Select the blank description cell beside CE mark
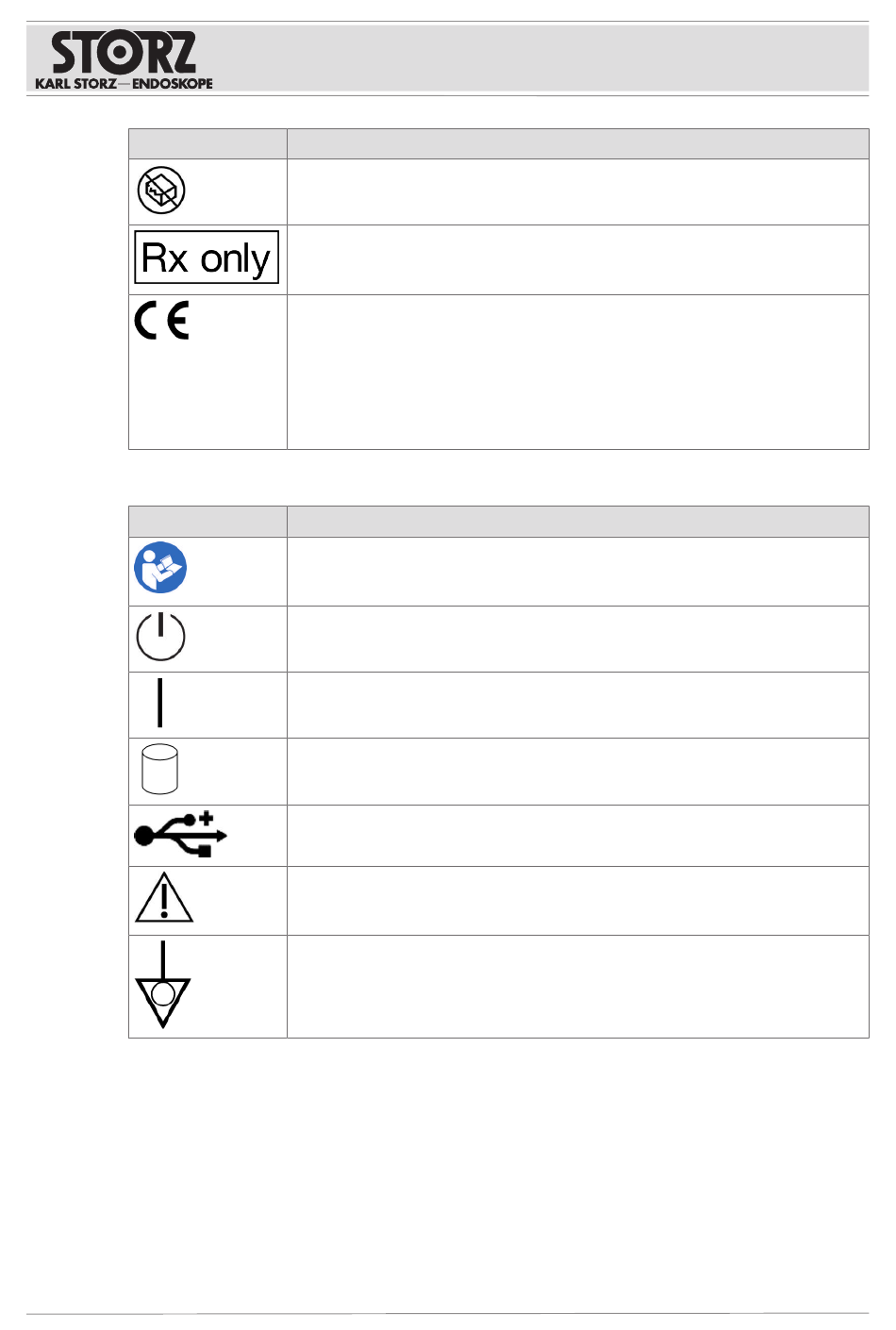The image size is (896, 1330). coord(577,372)
